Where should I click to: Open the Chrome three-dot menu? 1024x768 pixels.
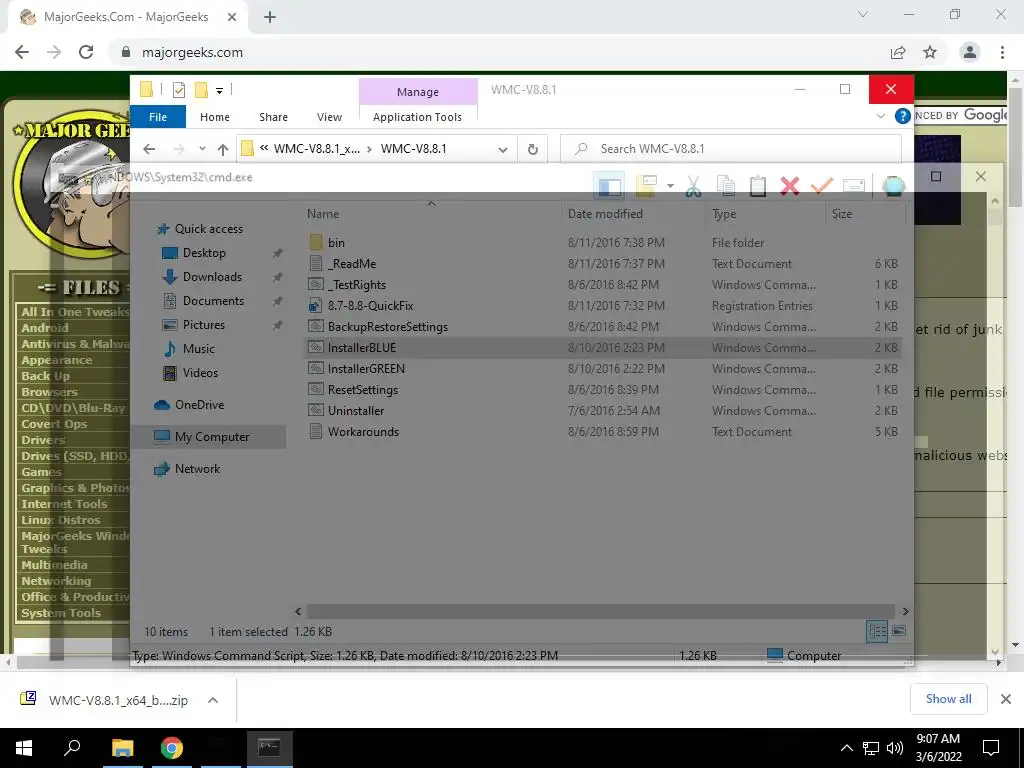(x=1002, y=52)
